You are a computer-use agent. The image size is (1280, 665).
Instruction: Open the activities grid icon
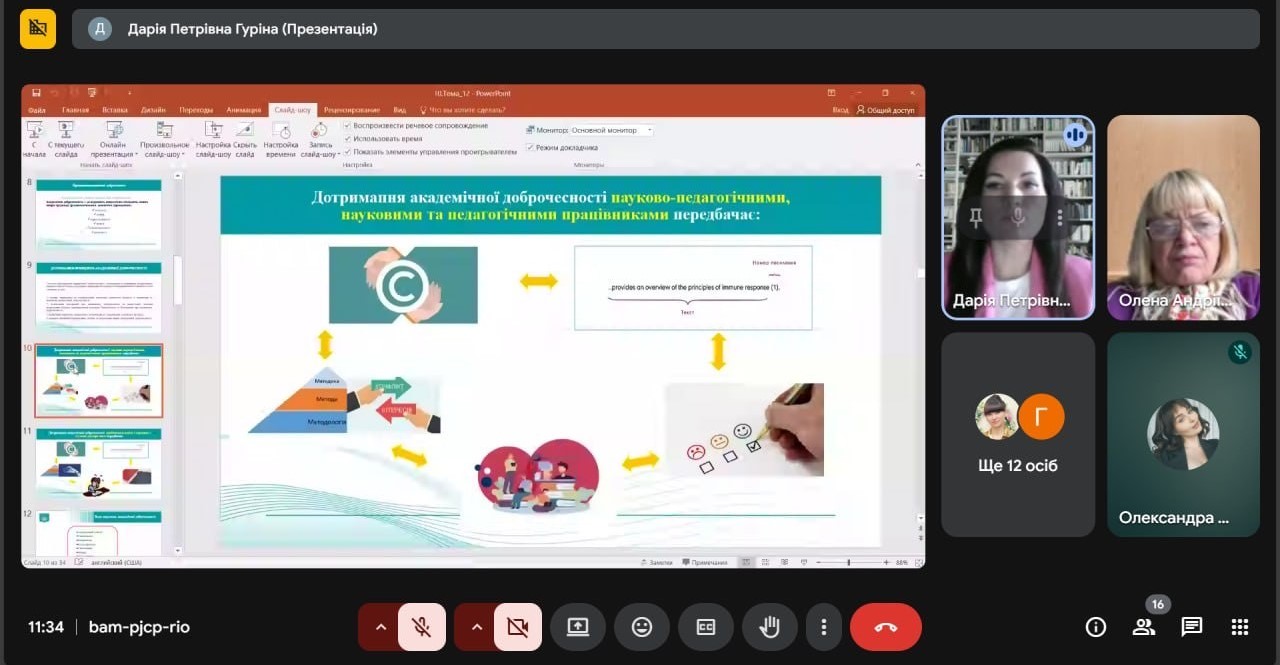(x=1240, y=627)
